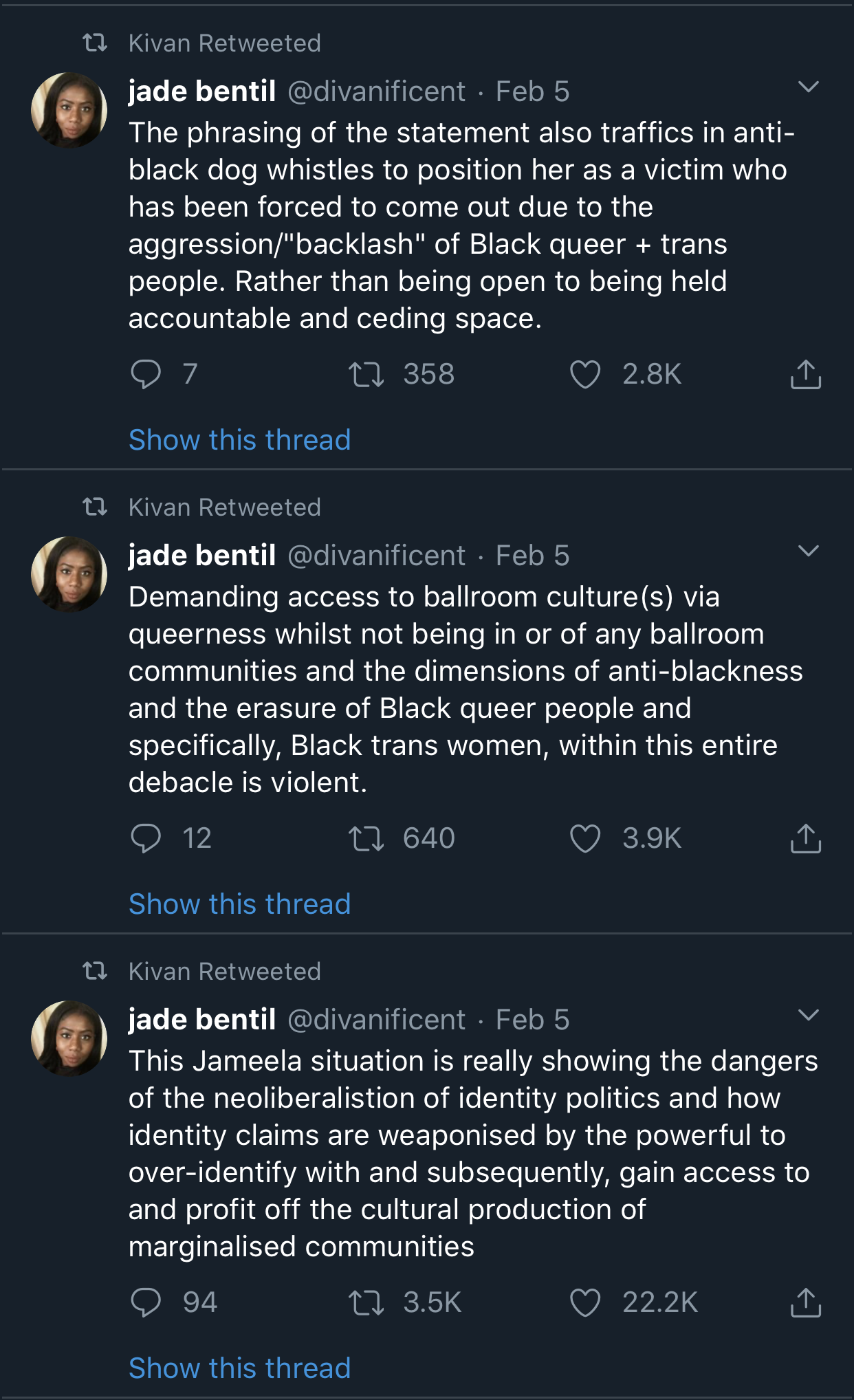Show this thread under the first tweet
This screenshot has height=1400, width=854.
click(x=239, y=440)
